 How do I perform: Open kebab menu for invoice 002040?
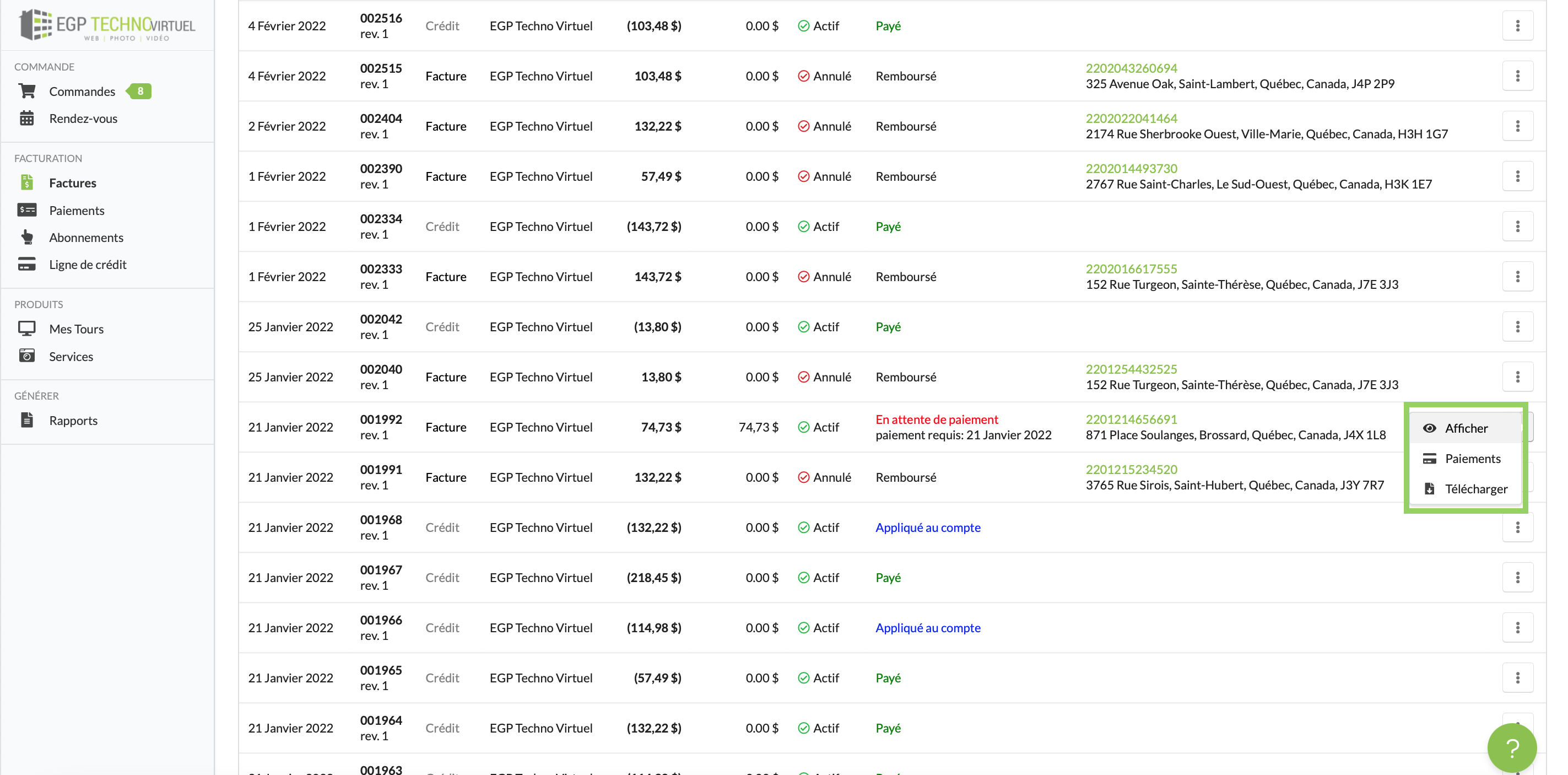coord(1517,377)
